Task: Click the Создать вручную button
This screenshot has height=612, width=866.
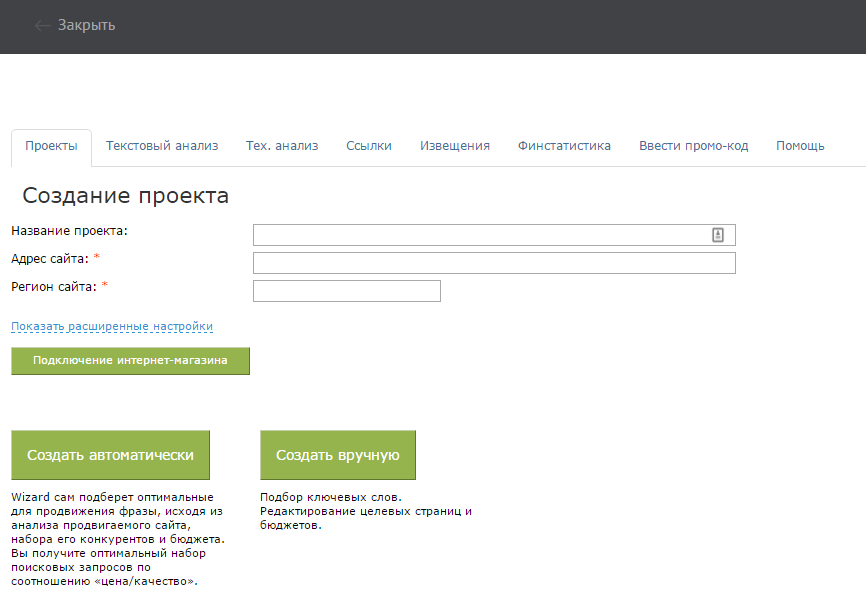Action: 337,455
